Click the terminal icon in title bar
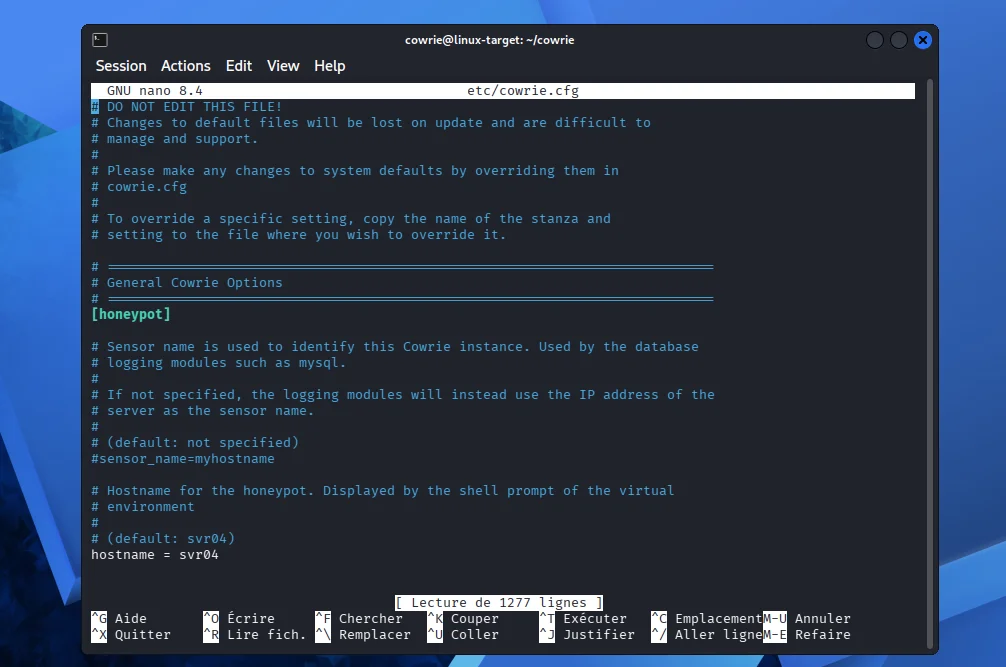The height and width of the screenshot is (667, 1006). (99, 40)
